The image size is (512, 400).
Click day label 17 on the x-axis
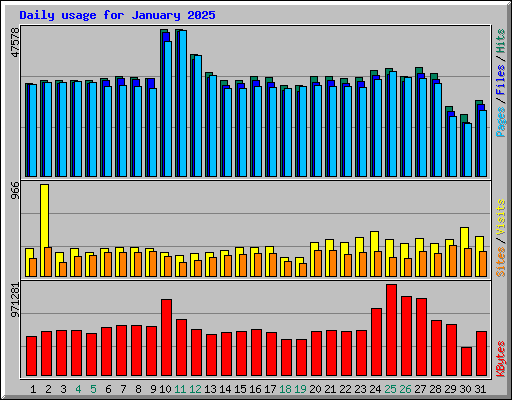tap(270, 389)
